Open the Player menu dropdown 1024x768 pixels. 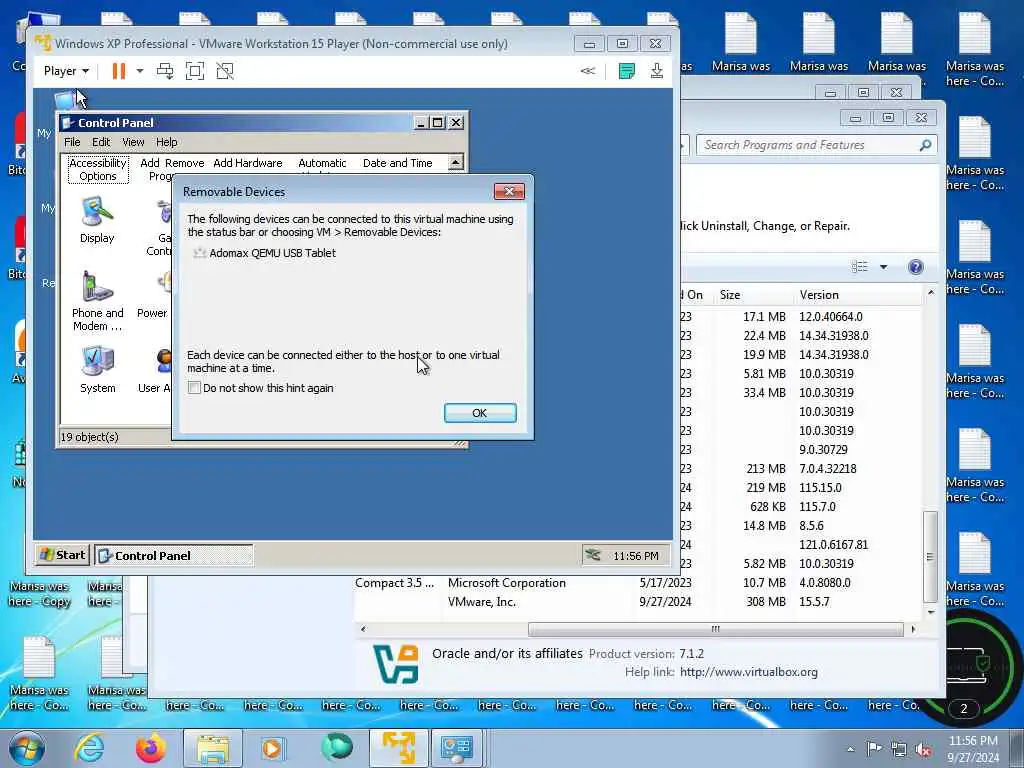[x=66, y=71]
